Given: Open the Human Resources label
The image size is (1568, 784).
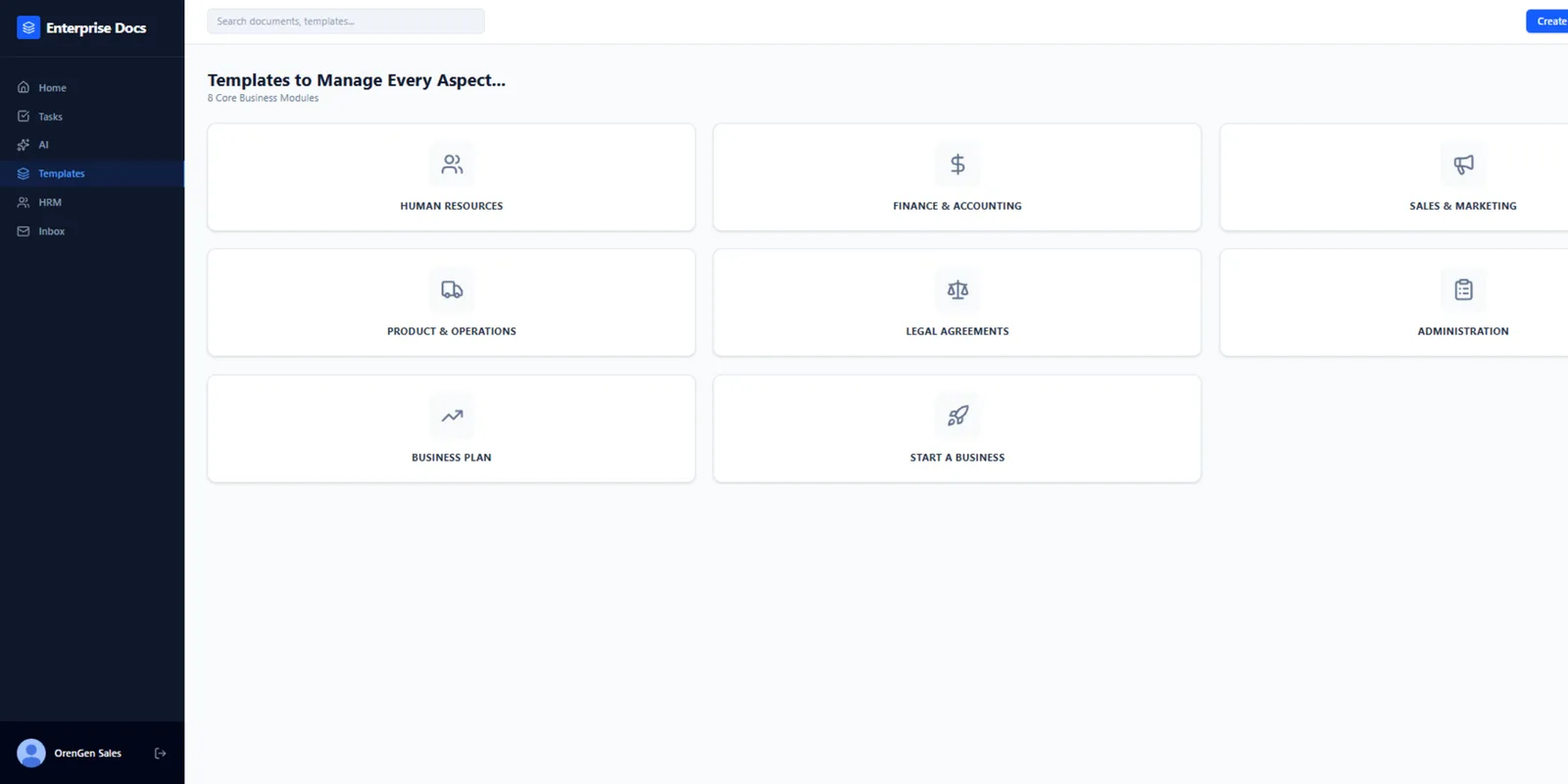Looking at the screenshot, I should pyautogui.click(x=452, y=206).
